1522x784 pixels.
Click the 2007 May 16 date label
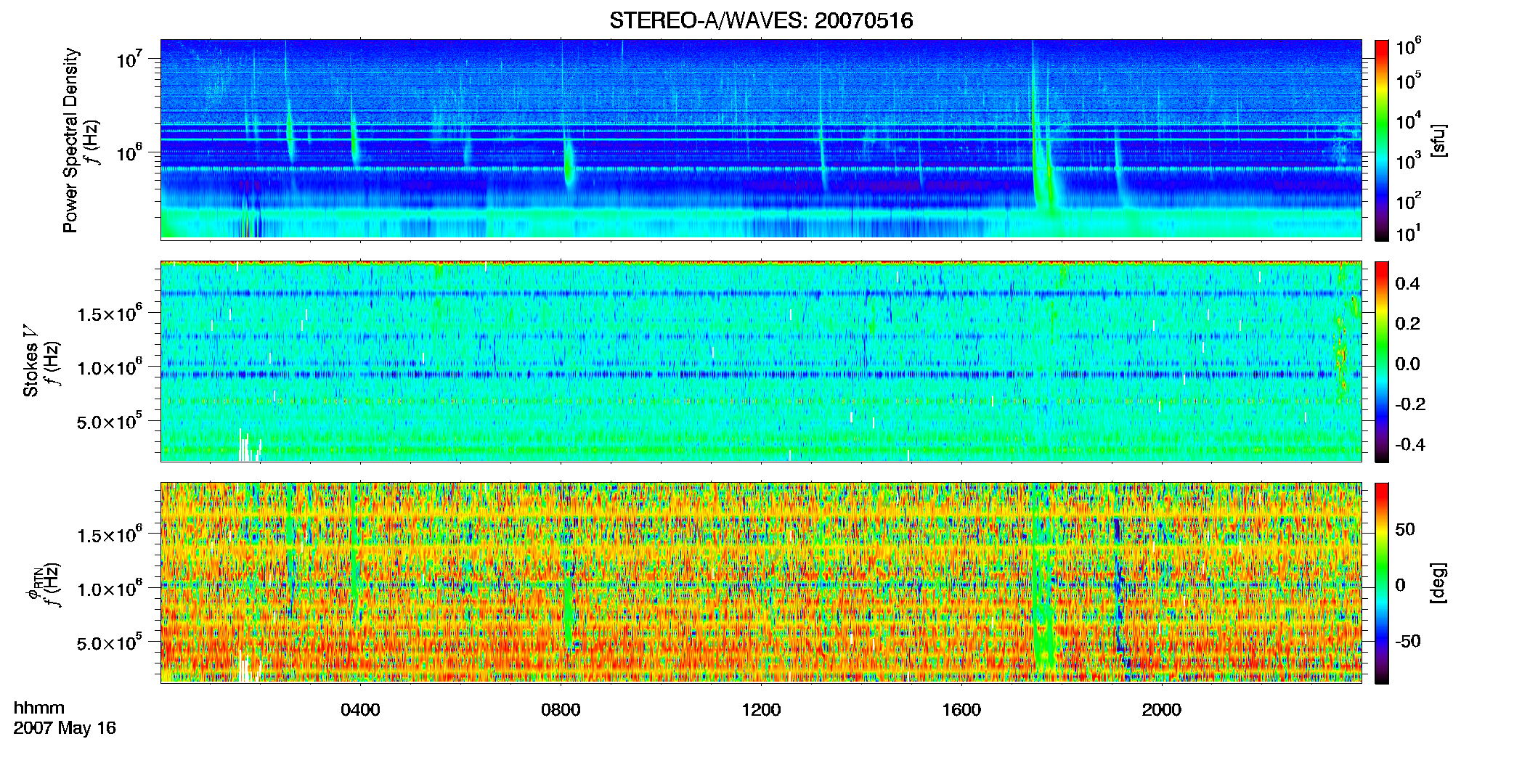click(x=65, y=728)
